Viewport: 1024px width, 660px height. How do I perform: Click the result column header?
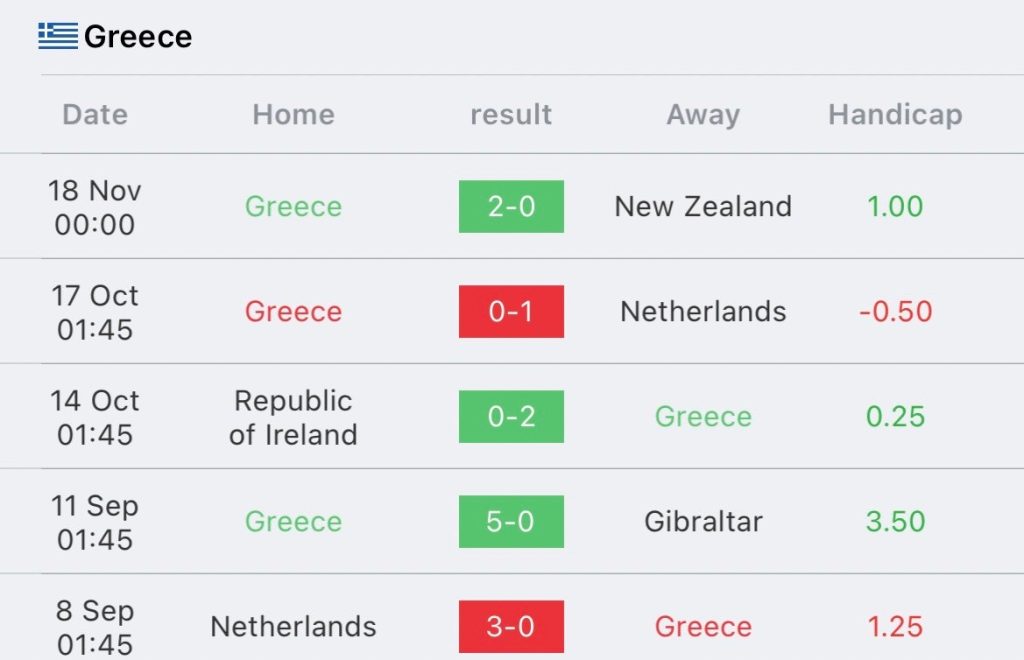coord(511,114)
